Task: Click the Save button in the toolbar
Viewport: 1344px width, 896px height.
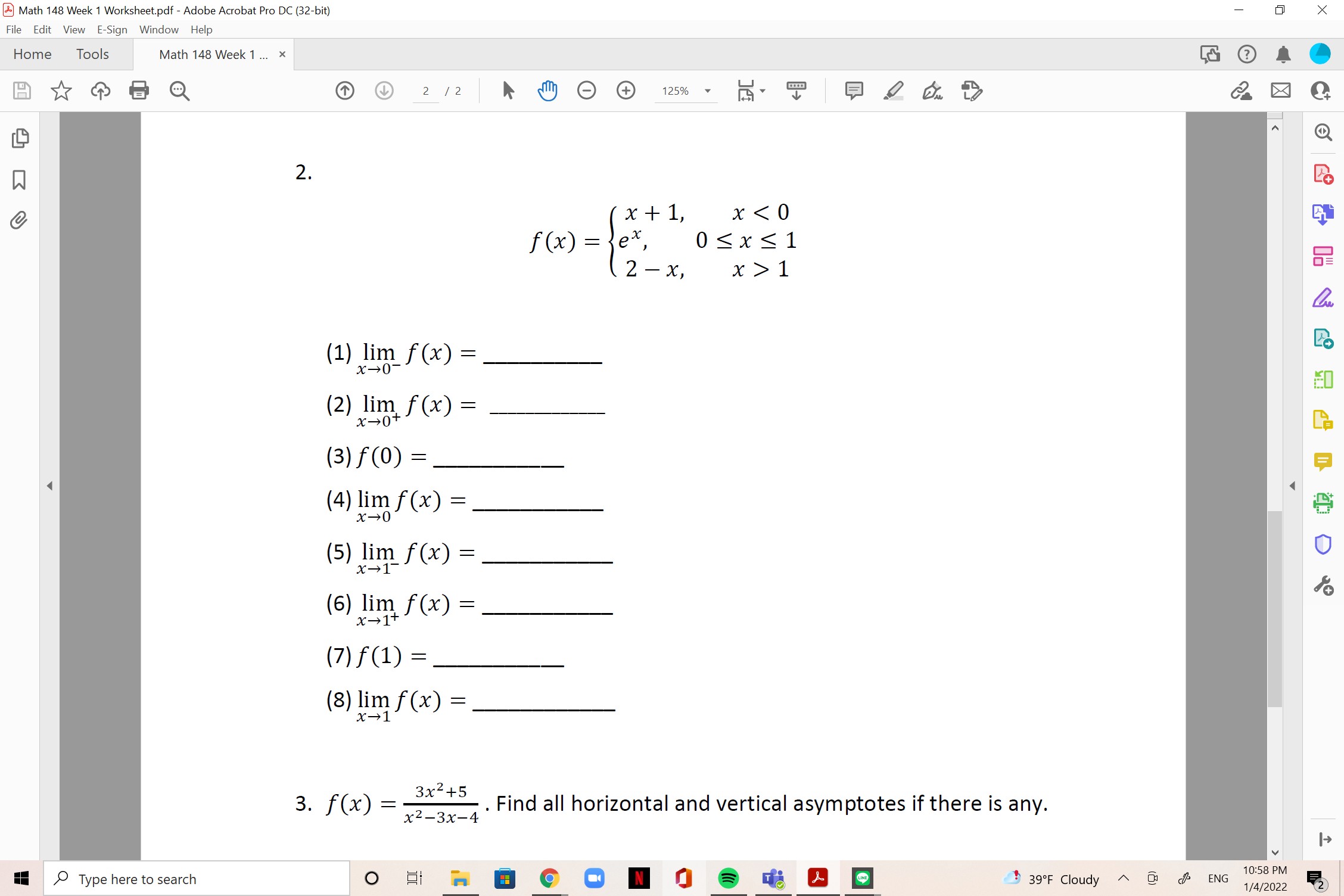Action: tap(21, 91)
